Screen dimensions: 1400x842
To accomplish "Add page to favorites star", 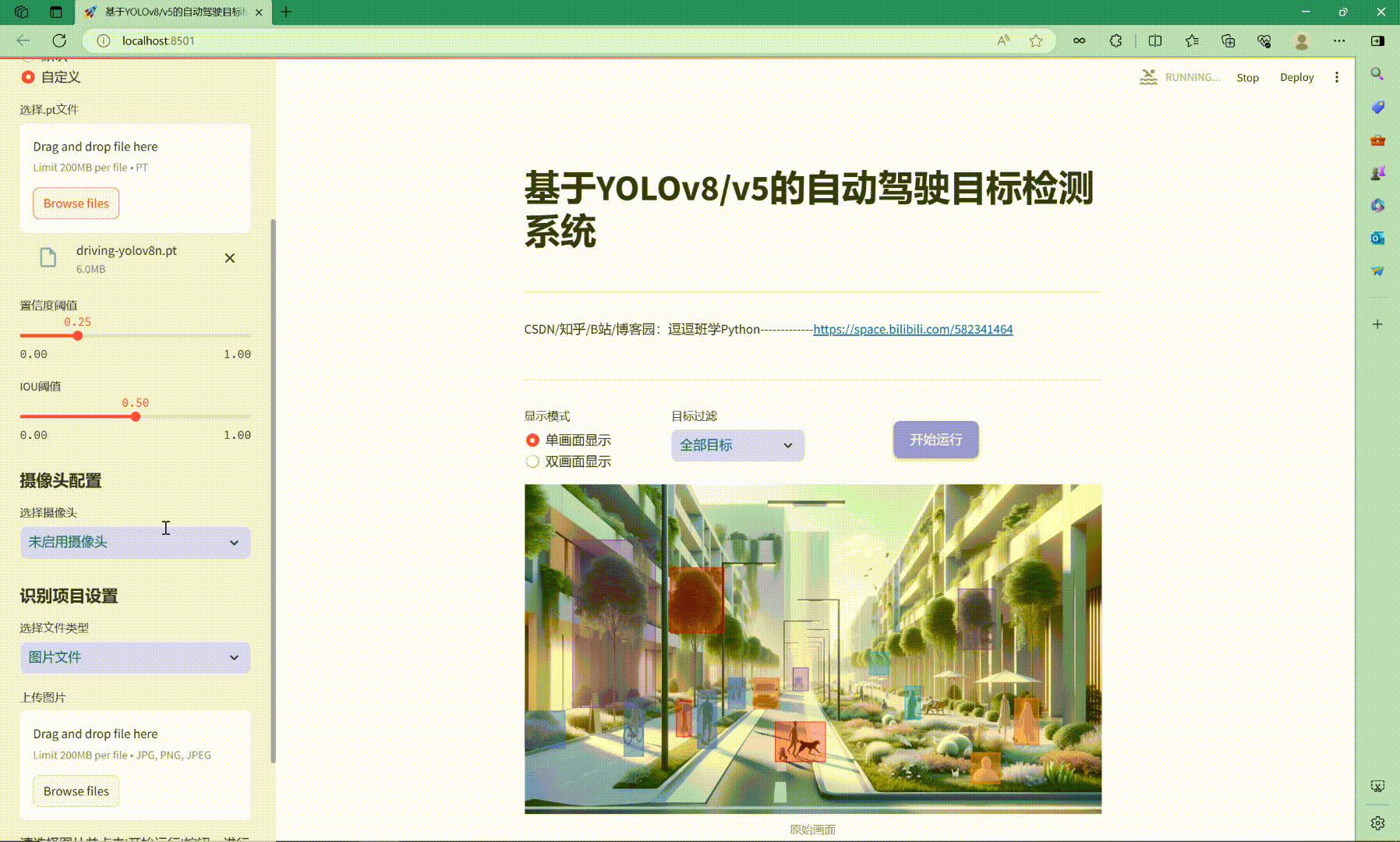I will (x=1036, y=41).
